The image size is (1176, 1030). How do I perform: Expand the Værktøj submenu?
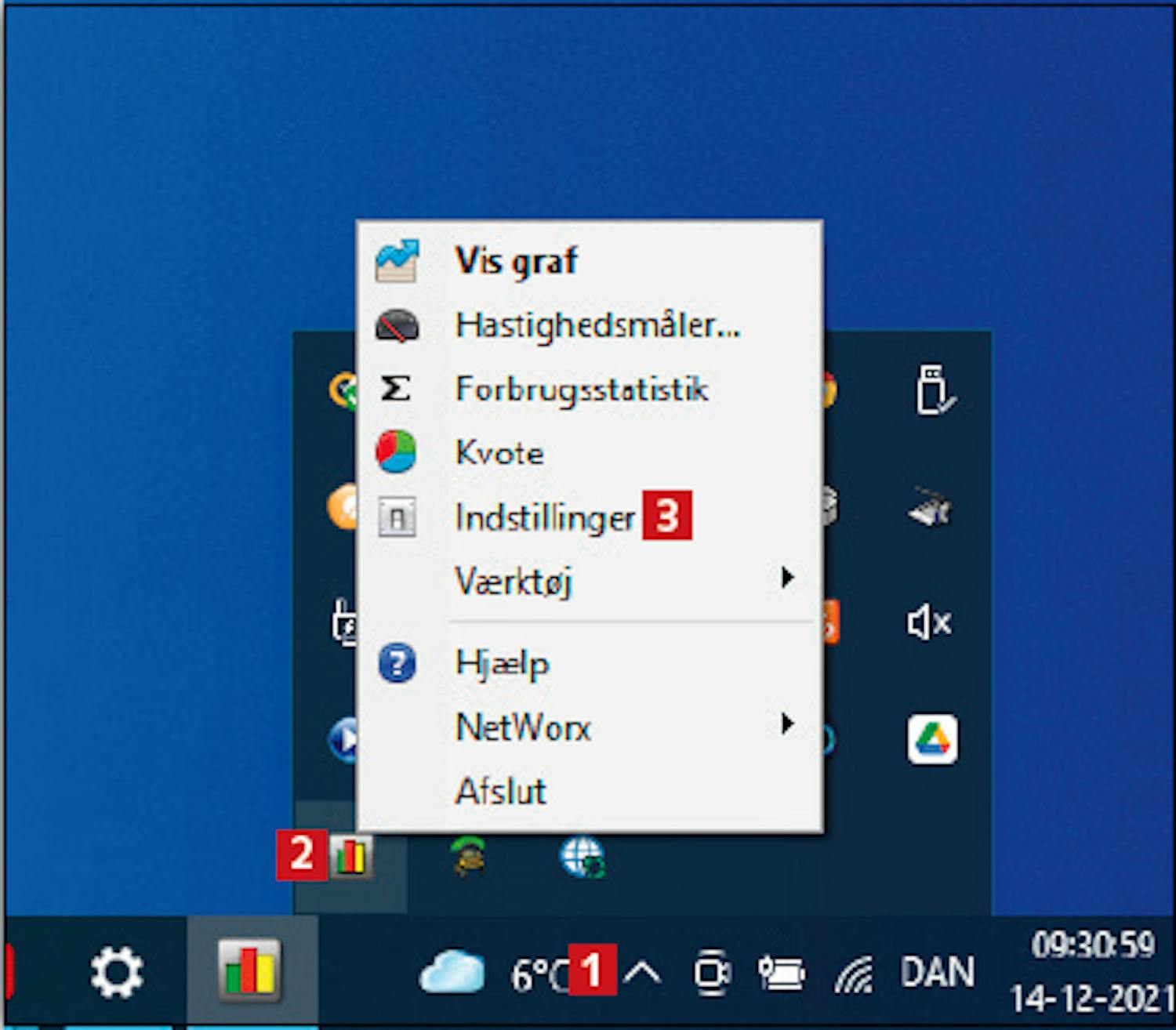pos(589,581)
